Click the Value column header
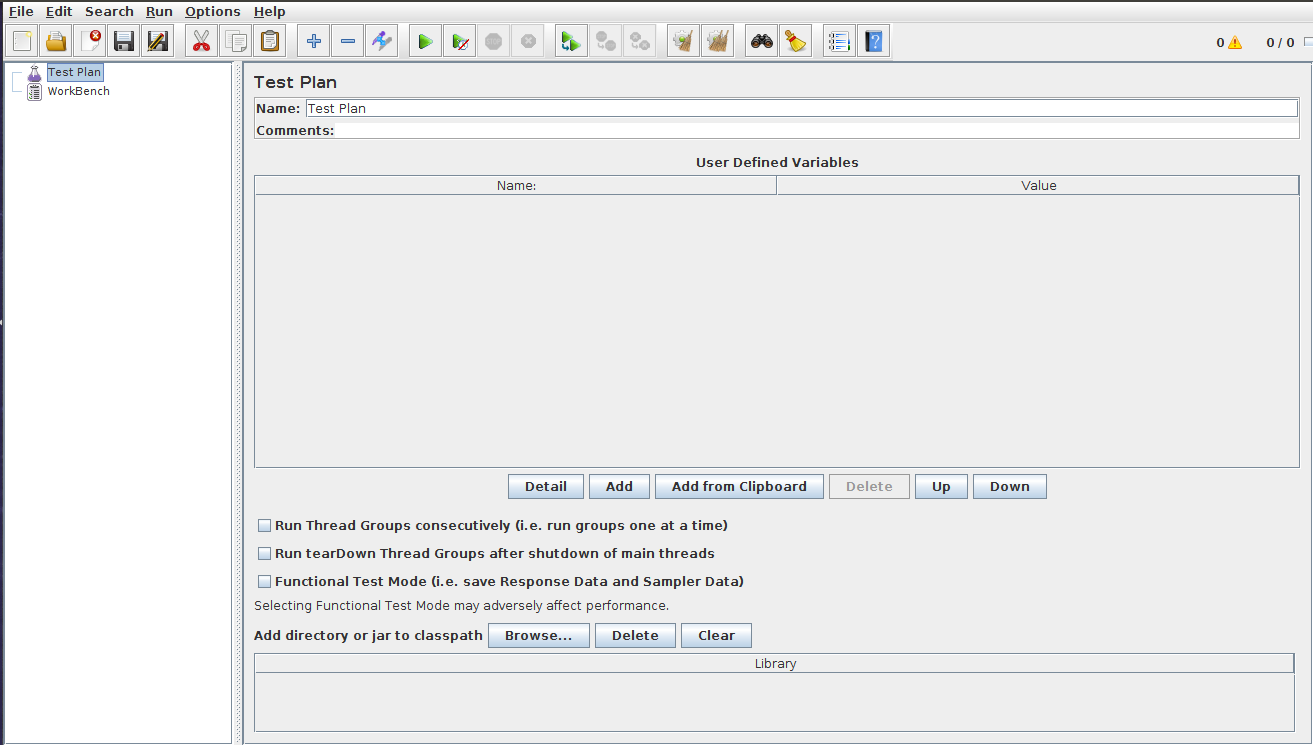This screenshot has height=745, width=1313. [1038, 185]
